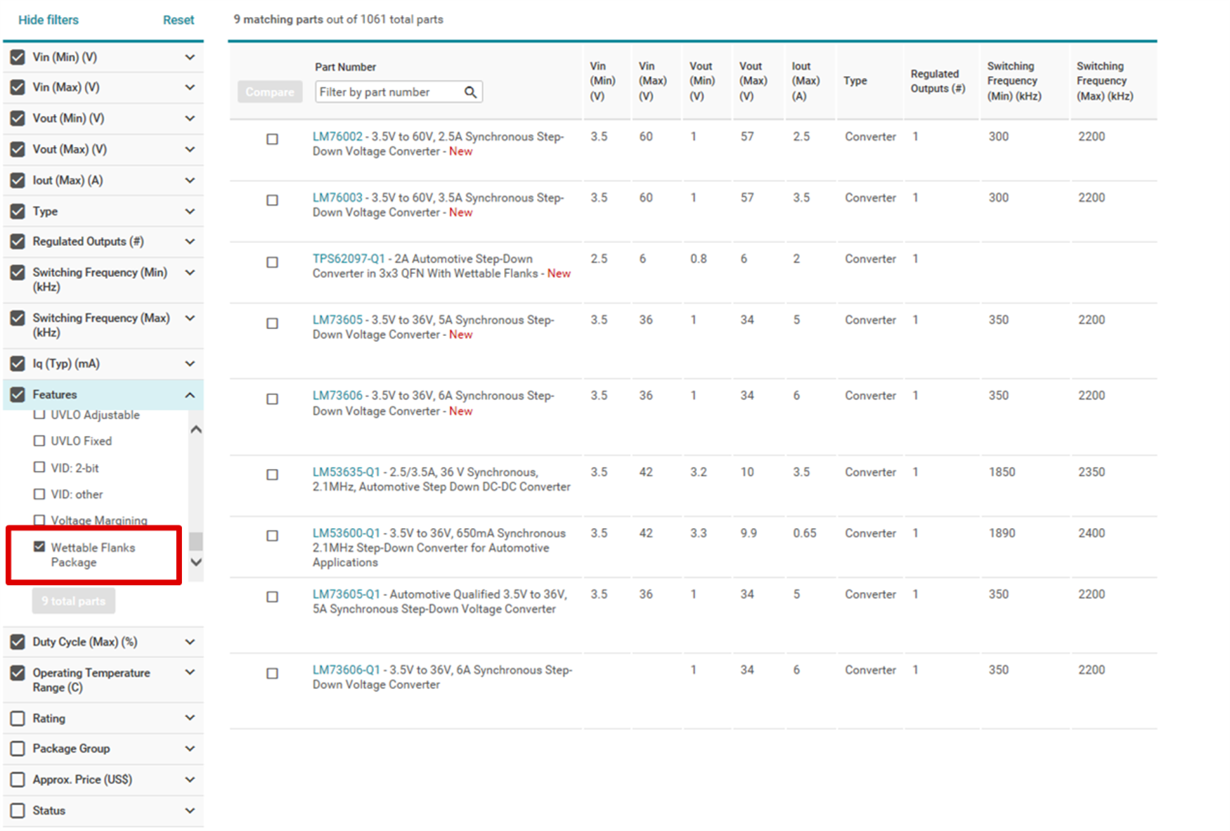Viewport: 1230px width, 831px height.
Task: Click Hide filters link
Action: 48,20
